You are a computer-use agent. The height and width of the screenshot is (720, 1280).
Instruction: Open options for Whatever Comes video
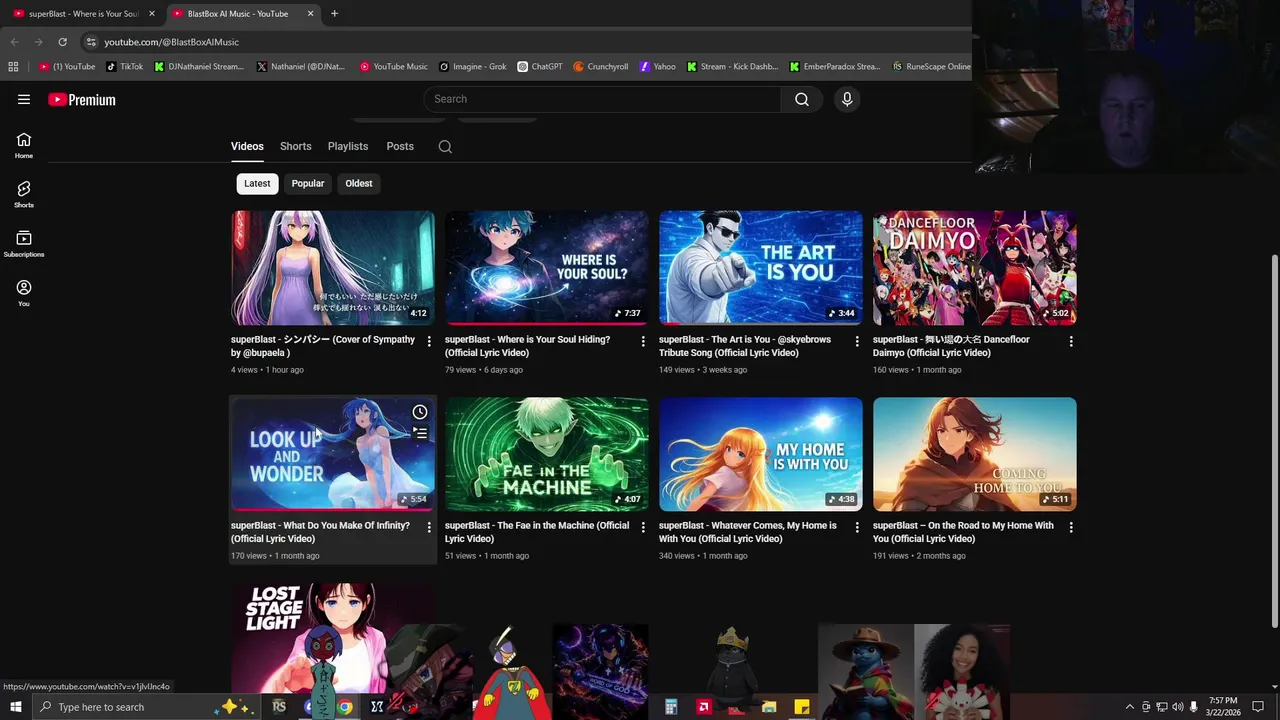point(857,527)
